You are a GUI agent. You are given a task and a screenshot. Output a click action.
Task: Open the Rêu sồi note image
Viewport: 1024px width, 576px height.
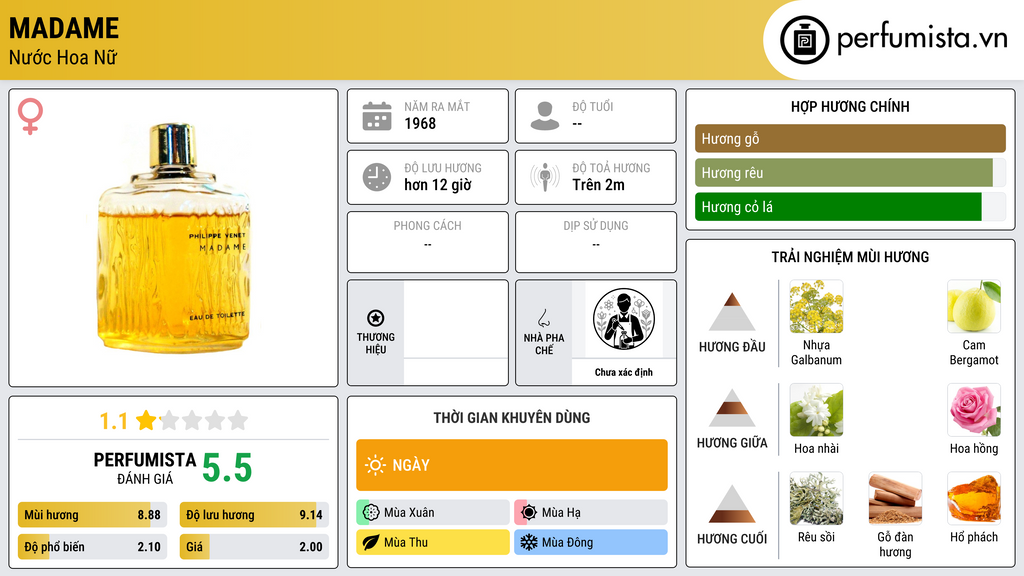816,498
